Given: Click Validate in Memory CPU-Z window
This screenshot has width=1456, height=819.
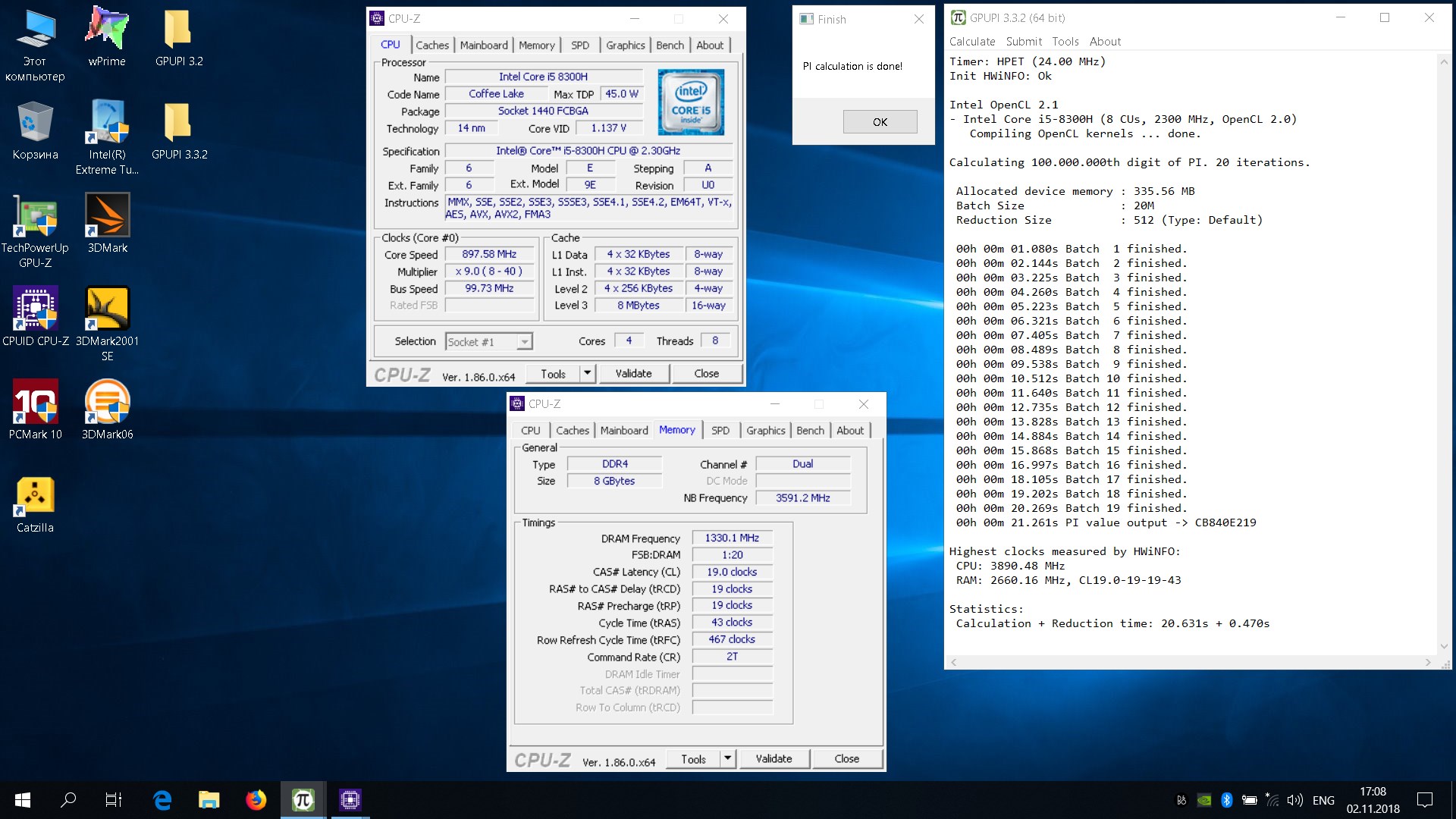Looking at the screenshot, I should (x=773, y=758).
